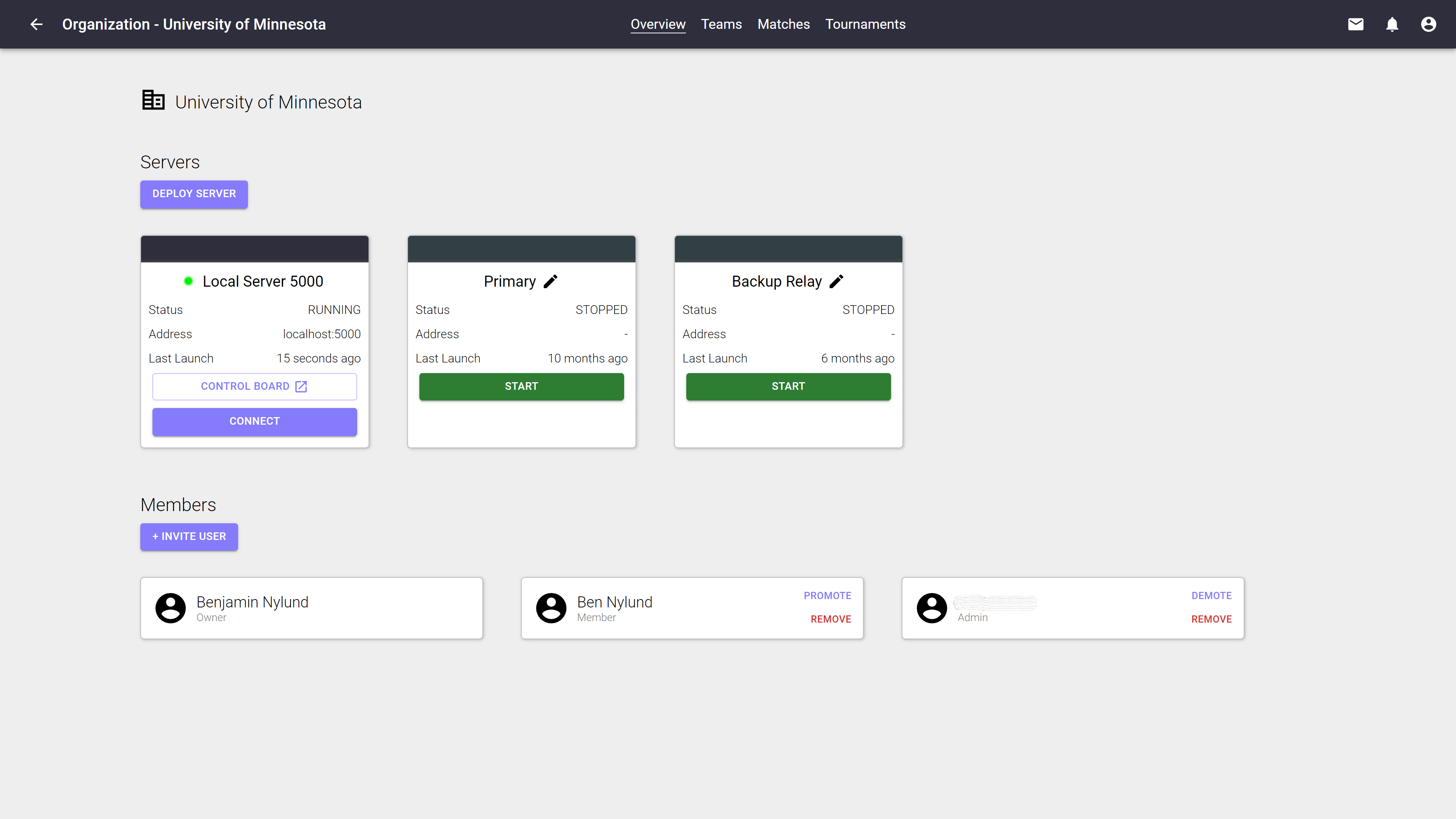Image resolution: width=1456 pixels, height=819 pixels.
Task: Click the University of Minnesota page heading
Action: click(x=268, y=102)
